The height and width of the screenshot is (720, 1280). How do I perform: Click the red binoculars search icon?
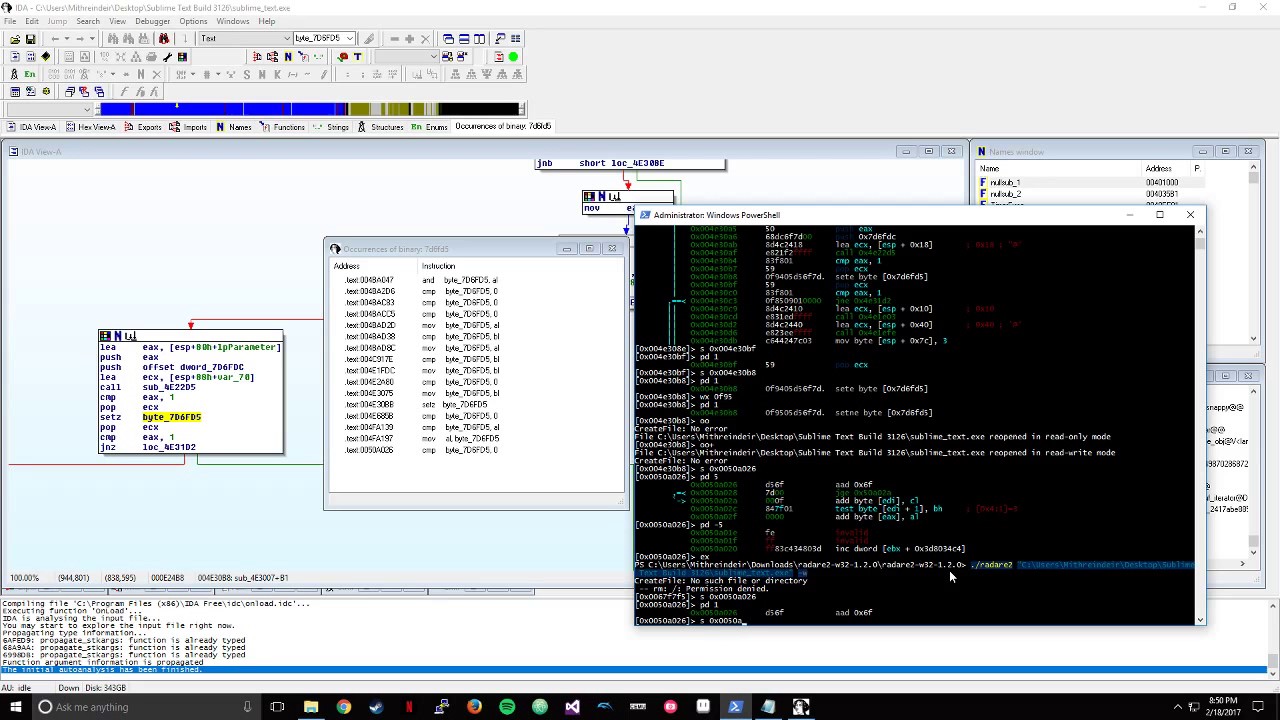(x=164, y=38)
